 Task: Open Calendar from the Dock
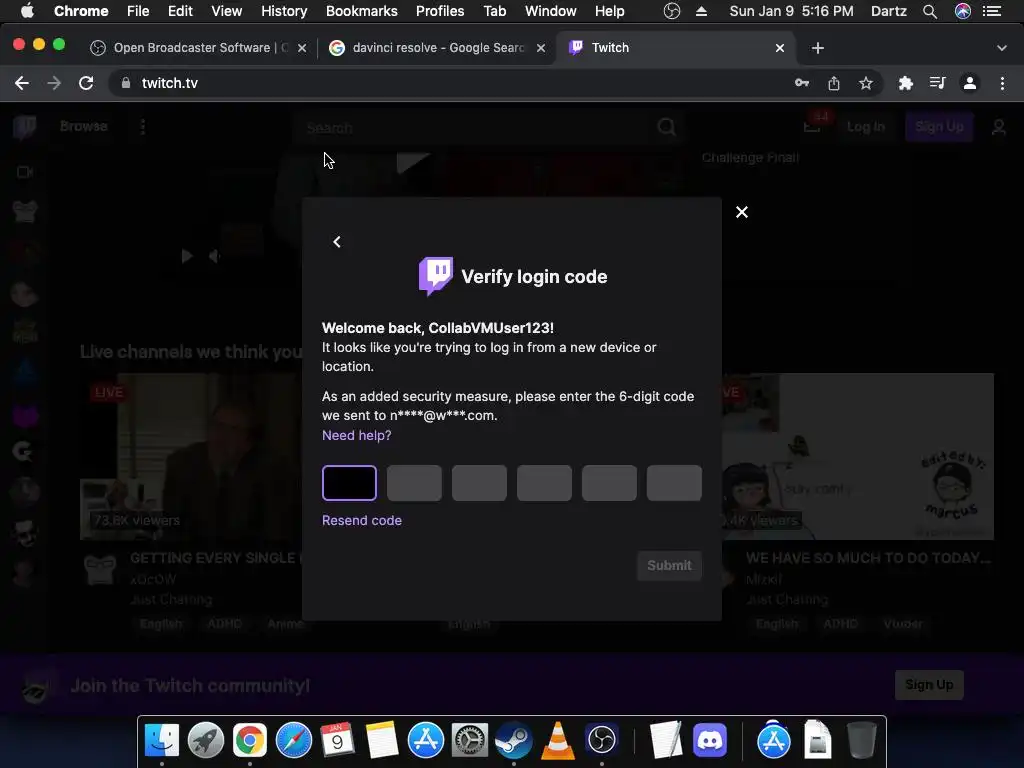click(x=338, y=741)
